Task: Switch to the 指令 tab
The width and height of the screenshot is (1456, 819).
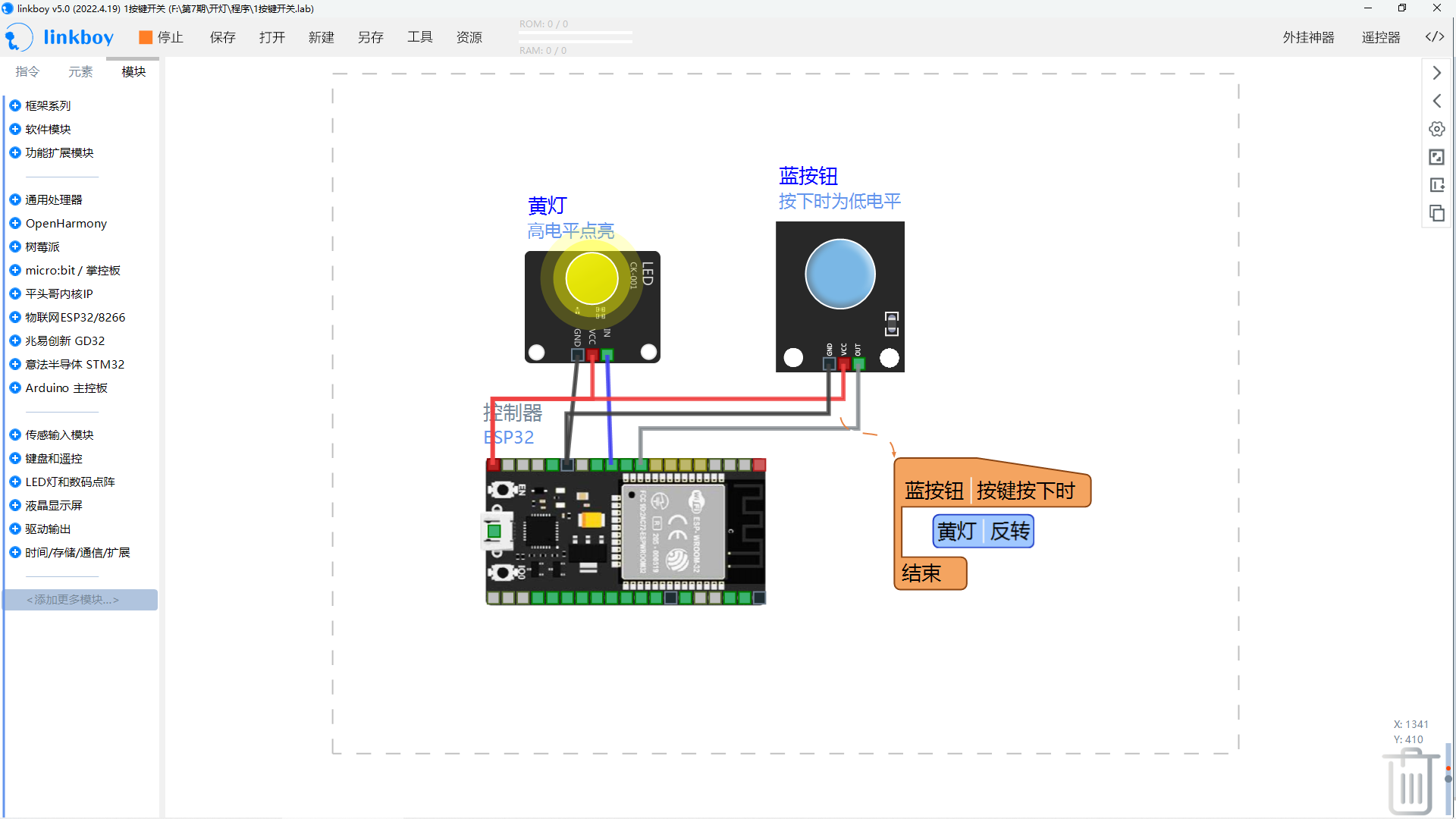Action: pos(27,71)
